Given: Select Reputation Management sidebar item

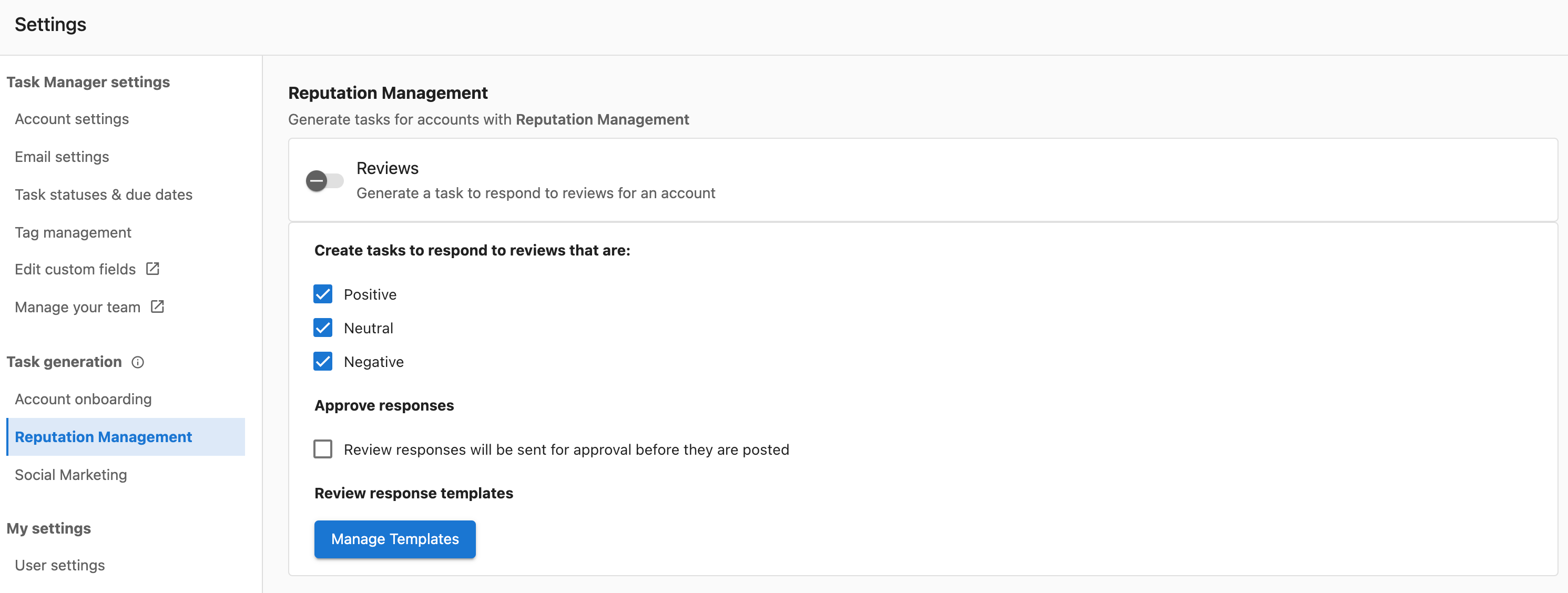Looking at the screenshot, I should pyautogui.click(x=125, y=436).
